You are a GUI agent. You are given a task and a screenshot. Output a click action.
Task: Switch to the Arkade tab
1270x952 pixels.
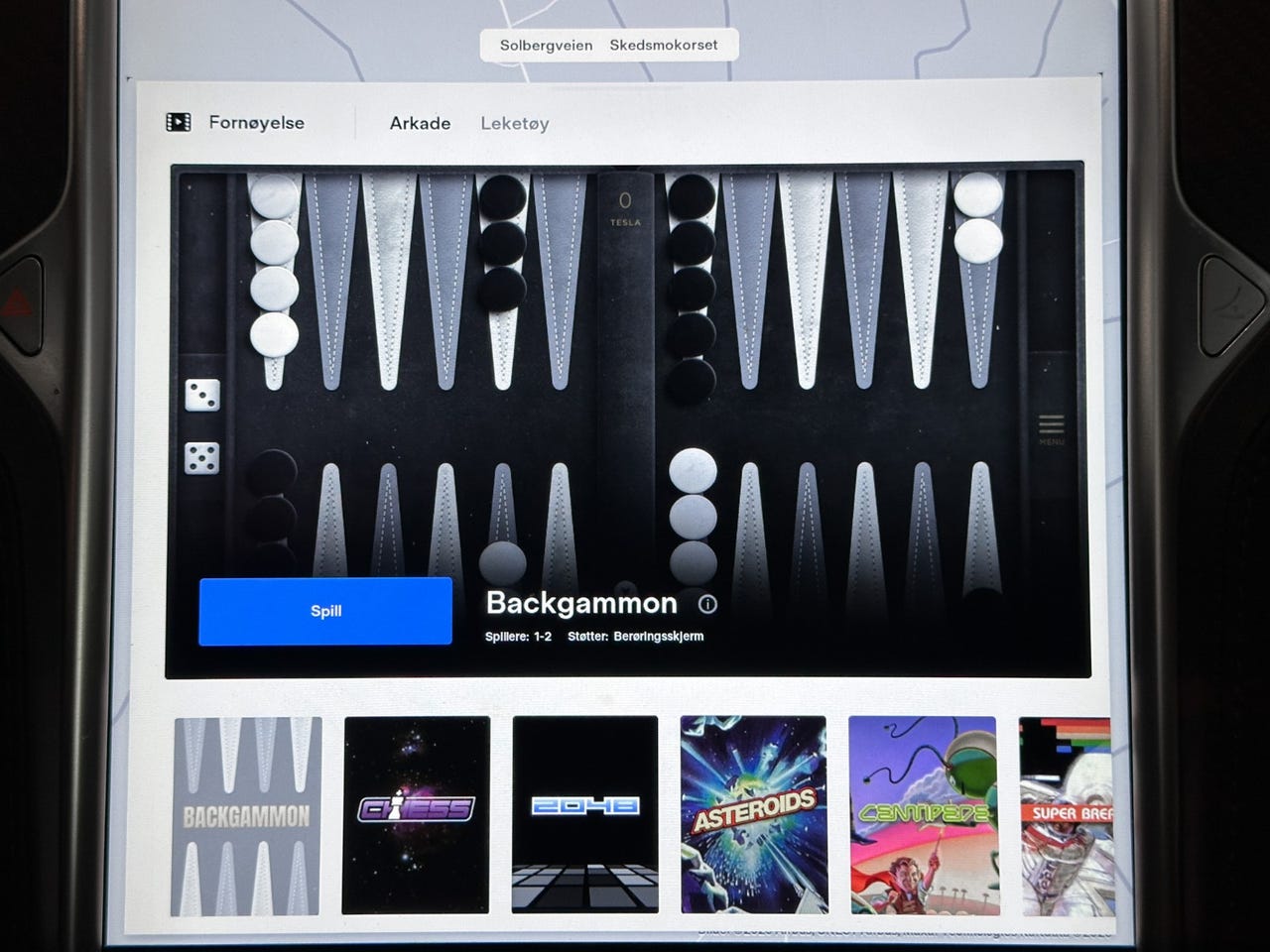pyautogui.click(x=420, y=123)
